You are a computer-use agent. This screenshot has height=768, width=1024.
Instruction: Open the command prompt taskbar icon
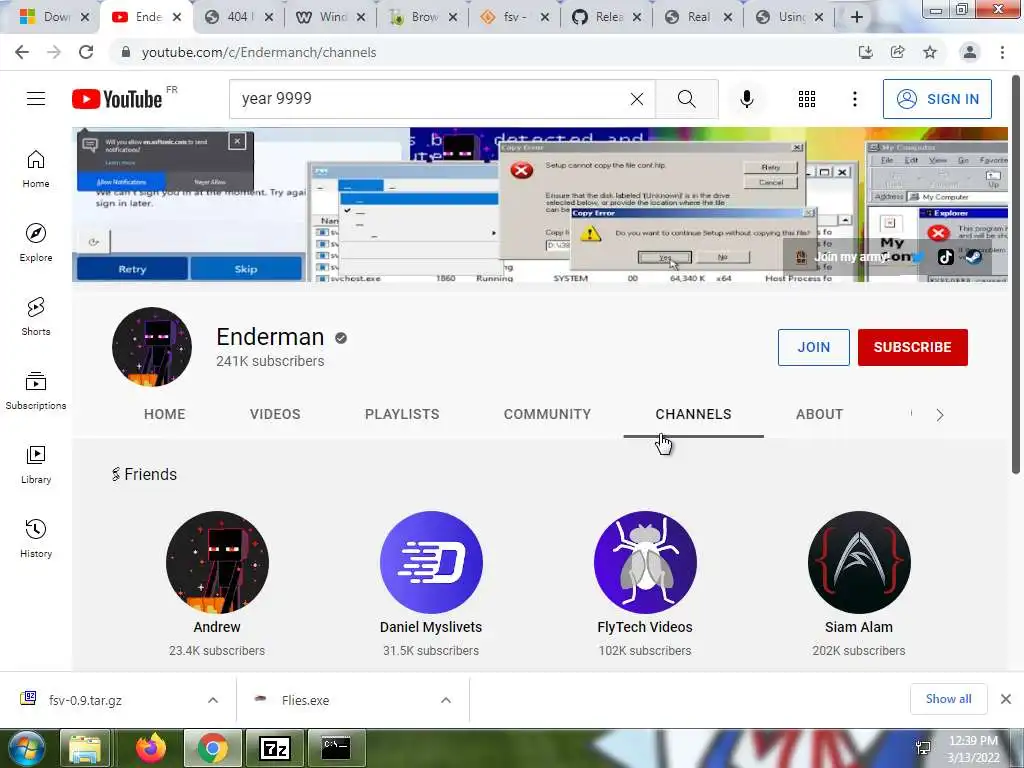tap(336, 748)
